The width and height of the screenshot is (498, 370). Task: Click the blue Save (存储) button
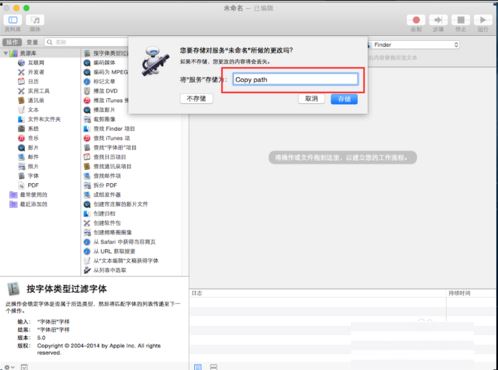[x=344, y=99]
